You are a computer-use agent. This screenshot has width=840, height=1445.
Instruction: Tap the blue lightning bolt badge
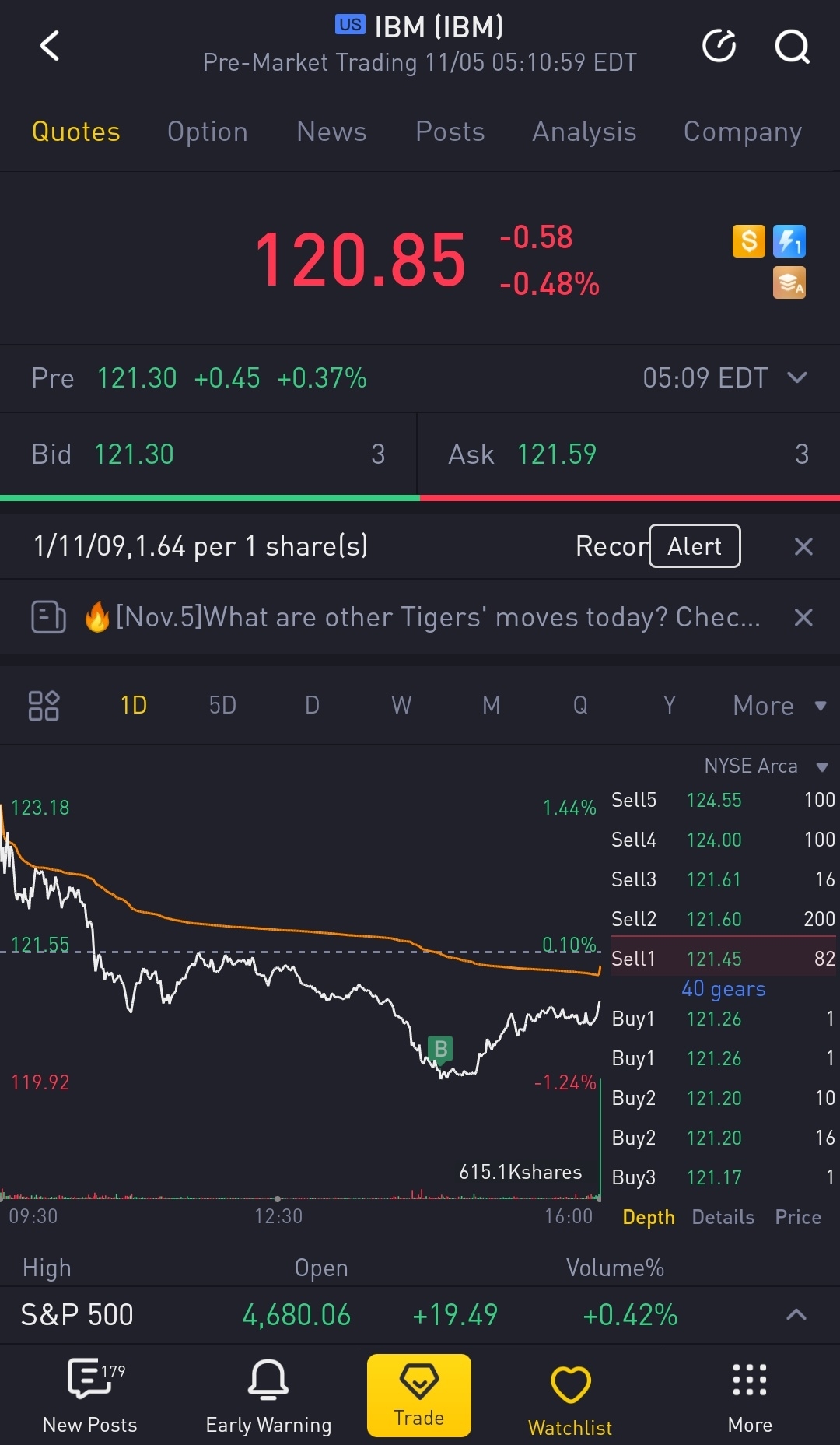(789, 241)
